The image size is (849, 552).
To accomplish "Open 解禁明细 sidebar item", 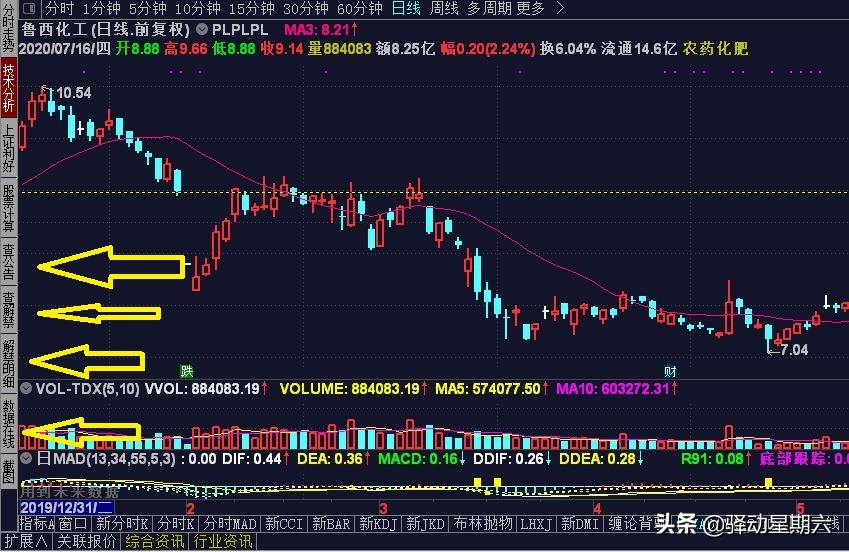I will pyautogui.click(x=8, y=363).
